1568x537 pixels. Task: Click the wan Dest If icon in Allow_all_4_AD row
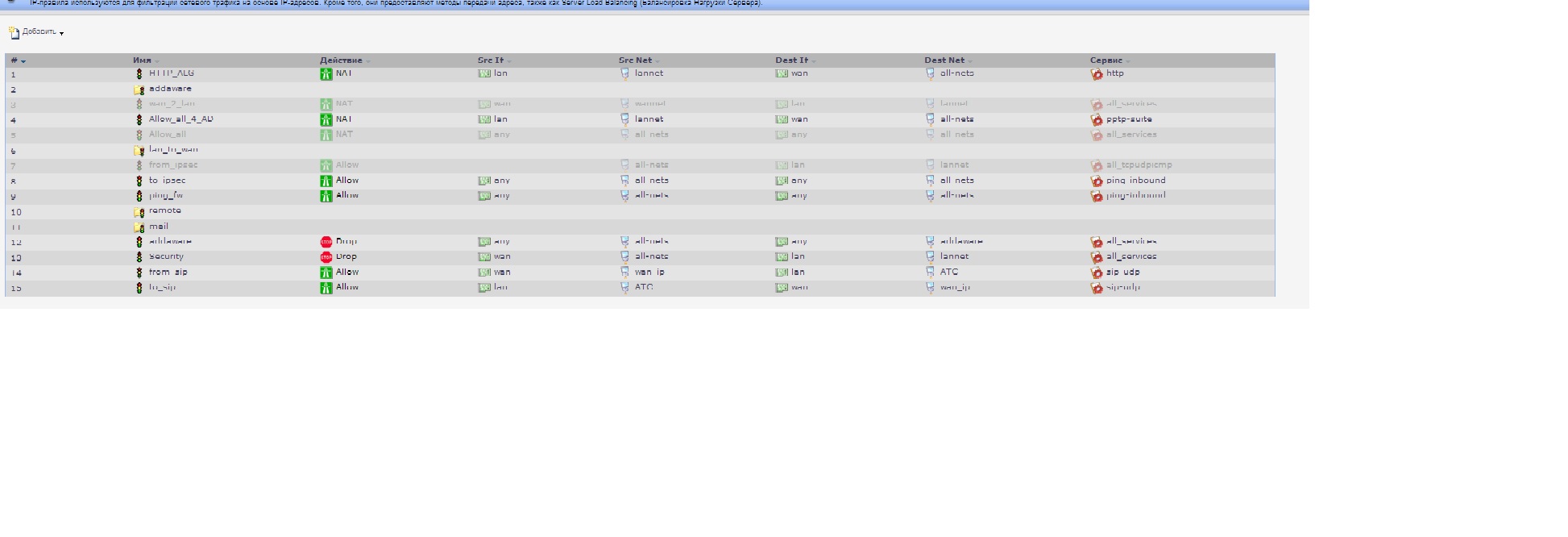click(781, 119)
